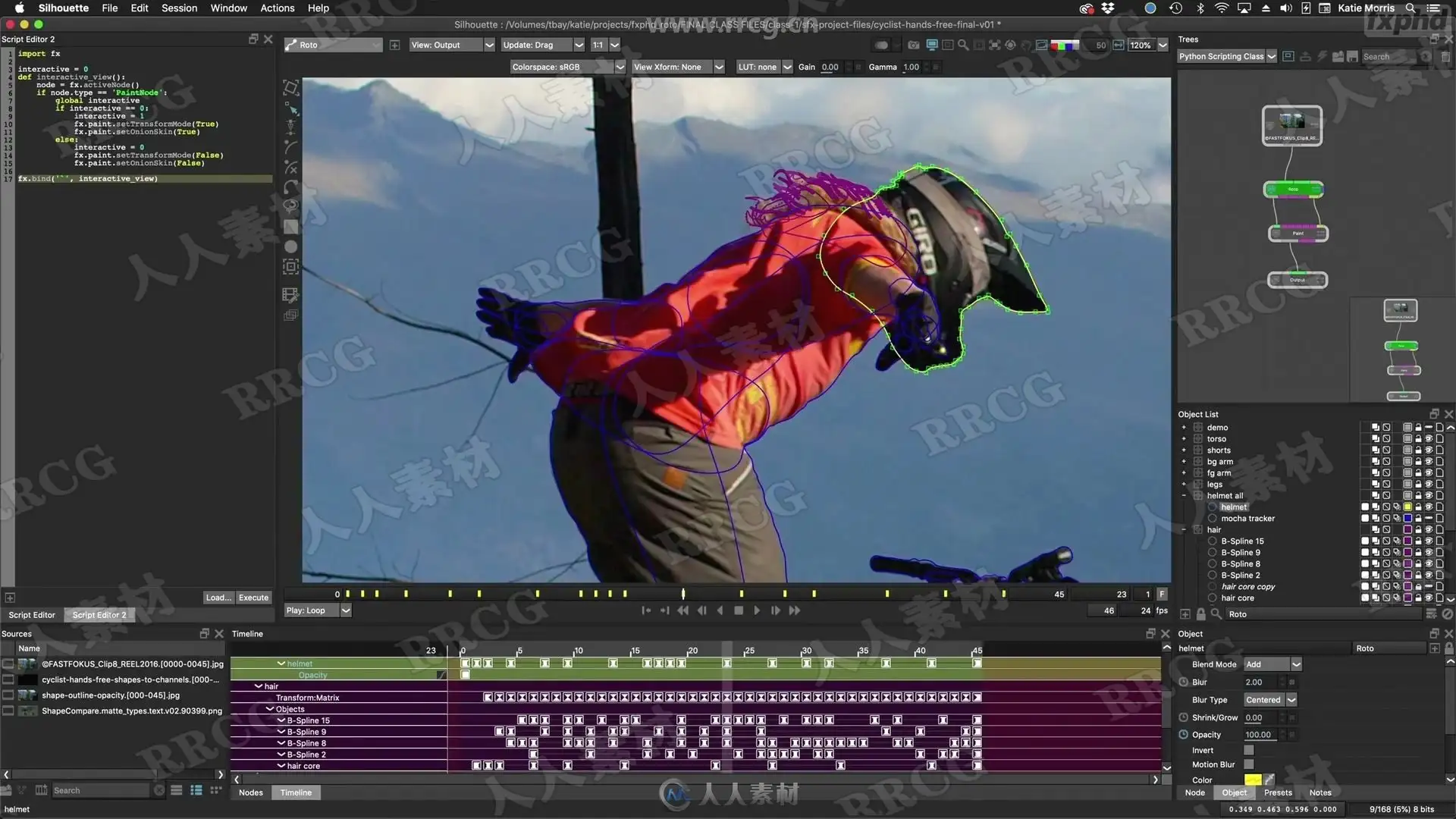Open the Blend Mode Add dropdown
1456x819 pixels.
click(x=1273, y=664)
